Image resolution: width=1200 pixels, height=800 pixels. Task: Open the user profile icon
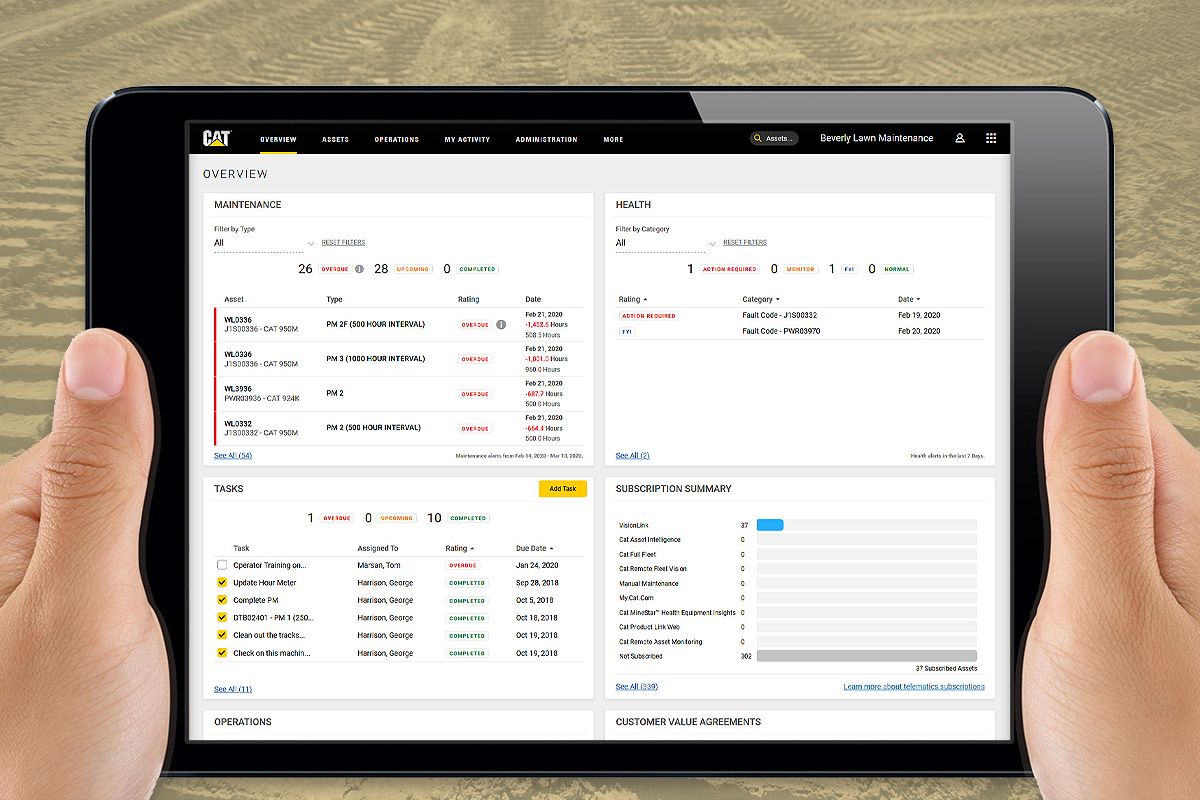(x=960, y=139)
